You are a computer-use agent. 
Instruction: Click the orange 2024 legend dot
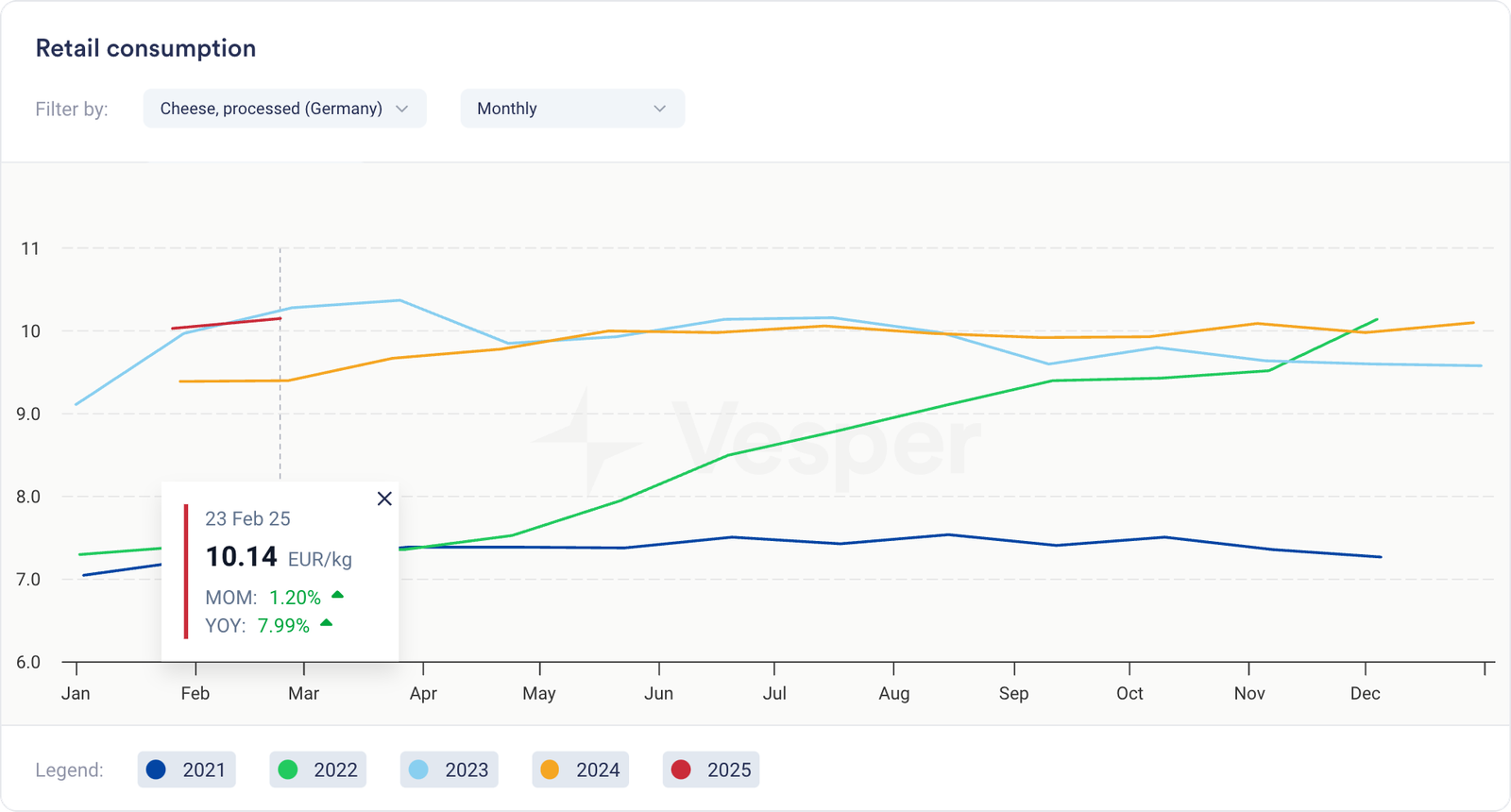click(550, 770)
